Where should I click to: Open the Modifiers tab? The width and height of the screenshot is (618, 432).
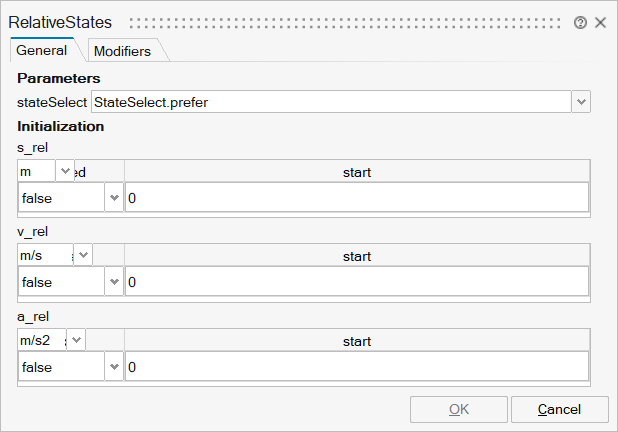[x=122, y=51]
